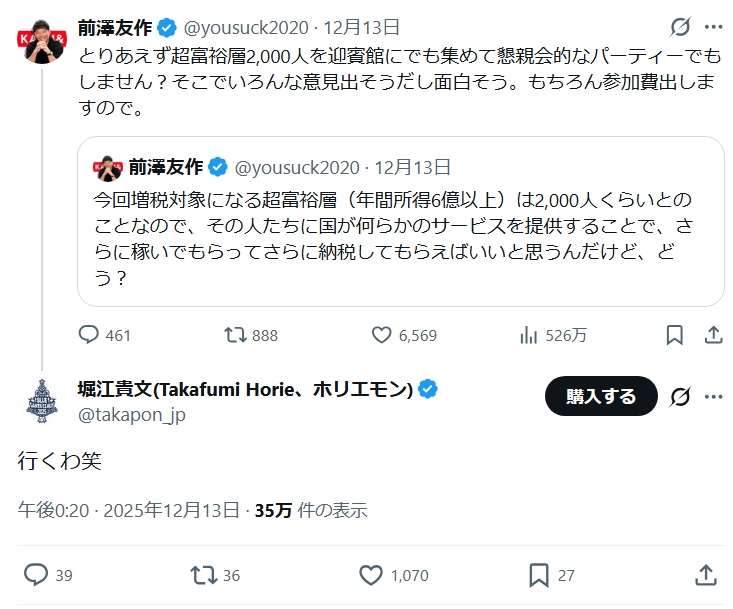Open reply icon on 前澤友作's tweet with 461
This screenshot has height=609, width=733.
(88, 335)
